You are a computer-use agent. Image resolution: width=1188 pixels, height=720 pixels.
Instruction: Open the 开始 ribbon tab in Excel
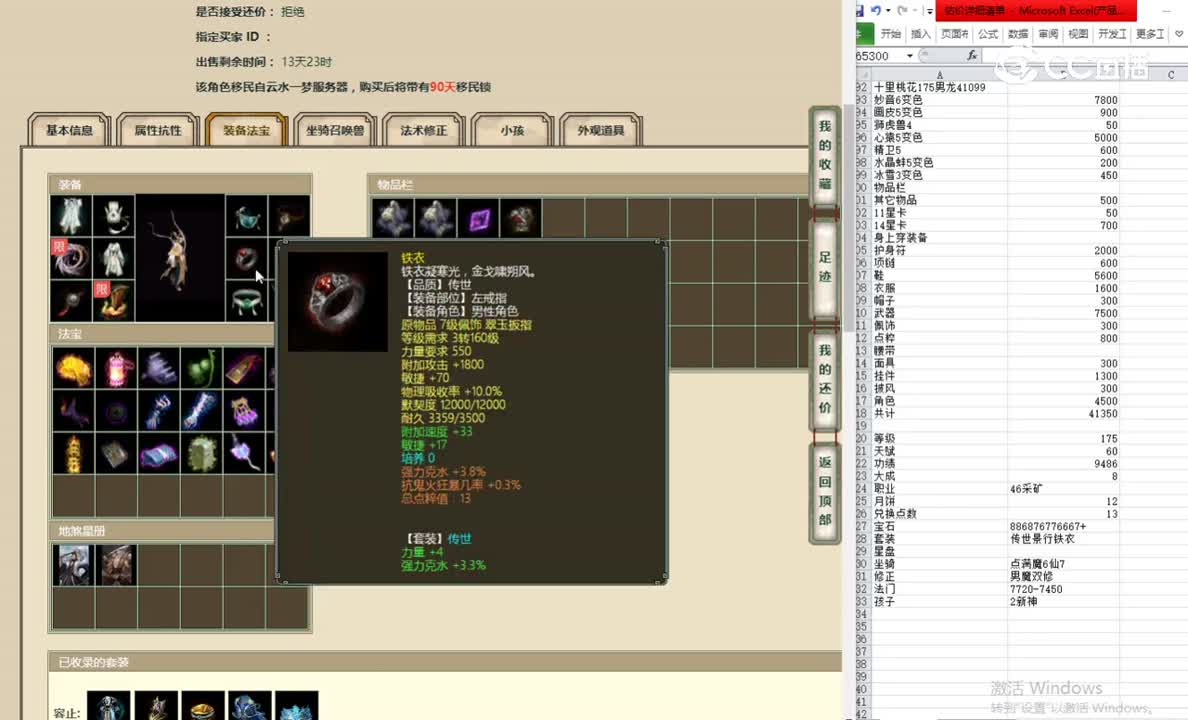pyautogui.click(x=891, y=34)
